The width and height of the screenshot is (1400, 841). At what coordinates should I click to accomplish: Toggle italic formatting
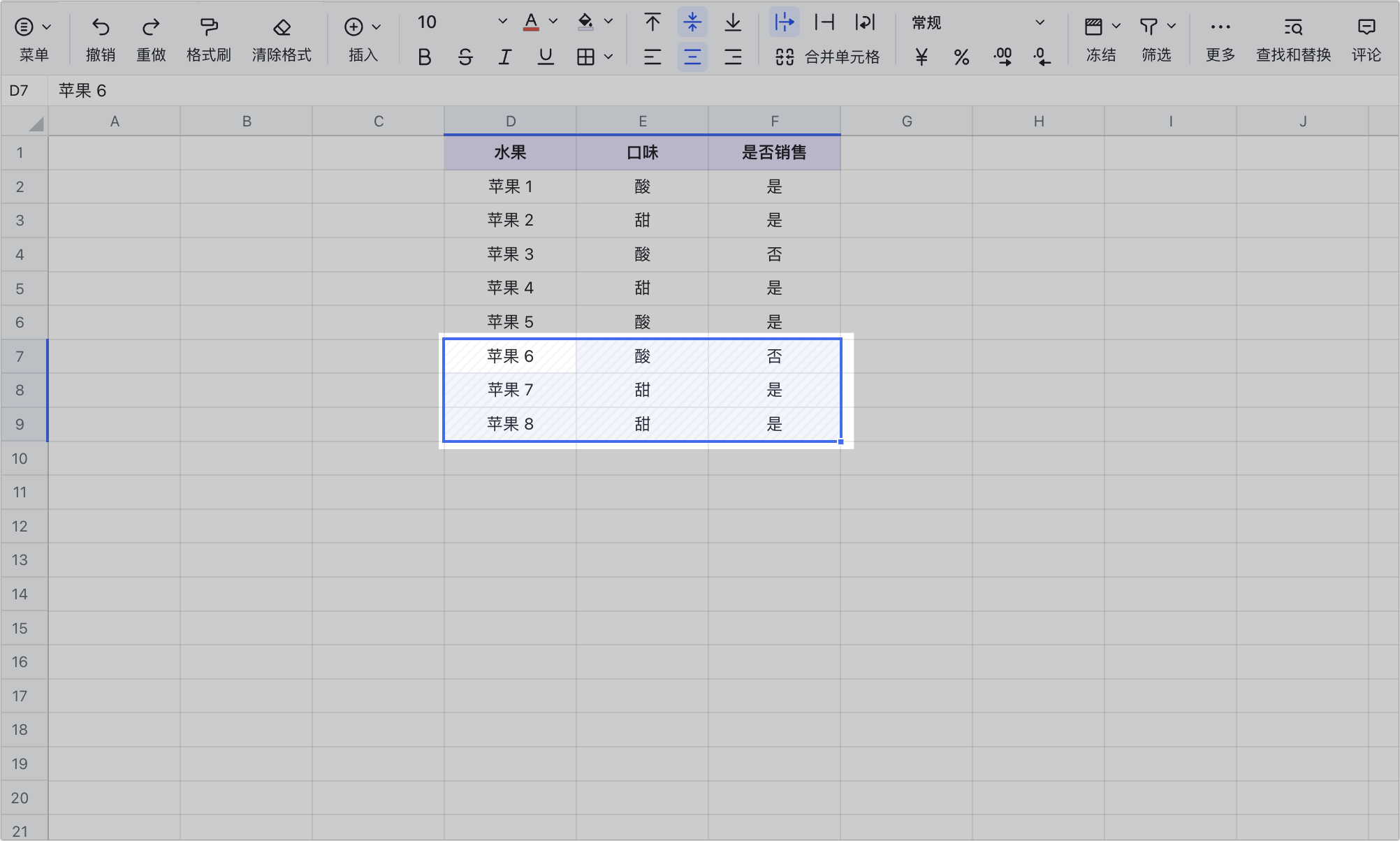(x=505, y=57)
